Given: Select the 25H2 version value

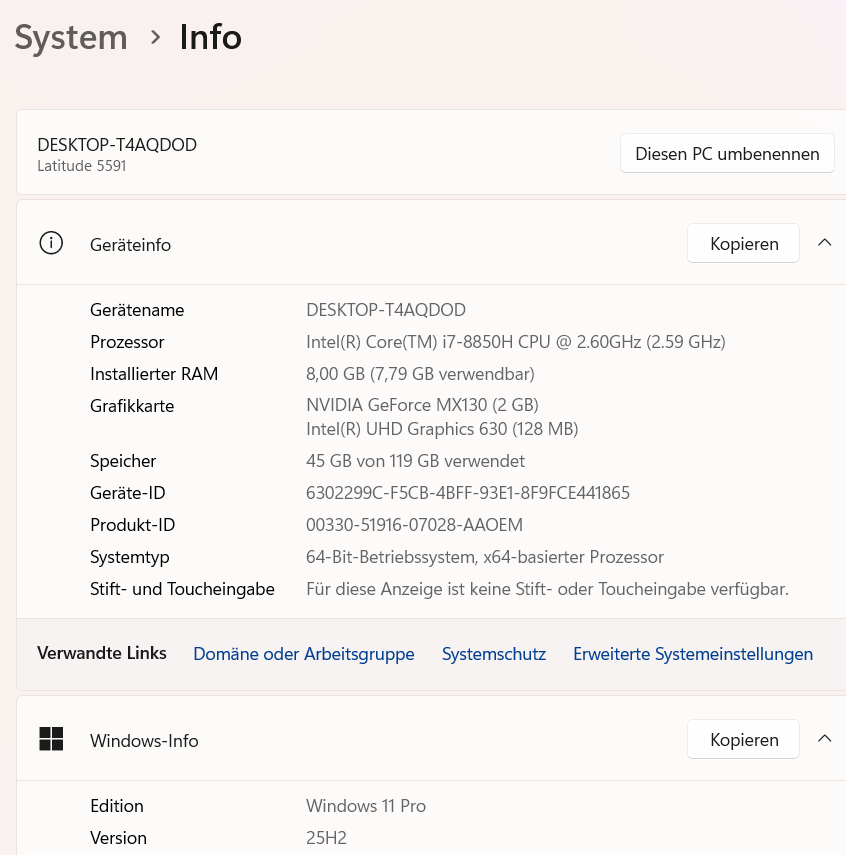Looking at the screenshot, I should (326, 838).
